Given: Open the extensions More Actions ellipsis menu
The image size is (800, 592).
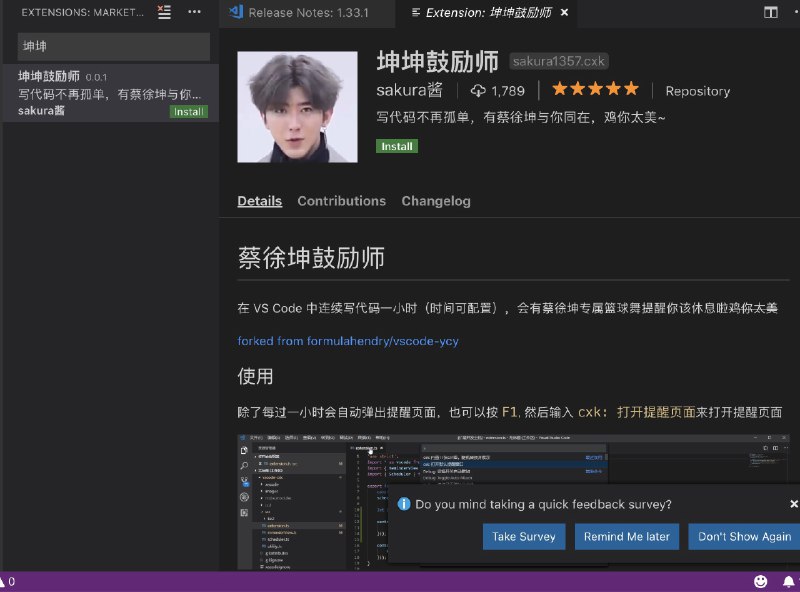Looking at the screenshot, I should coord(194,12).
